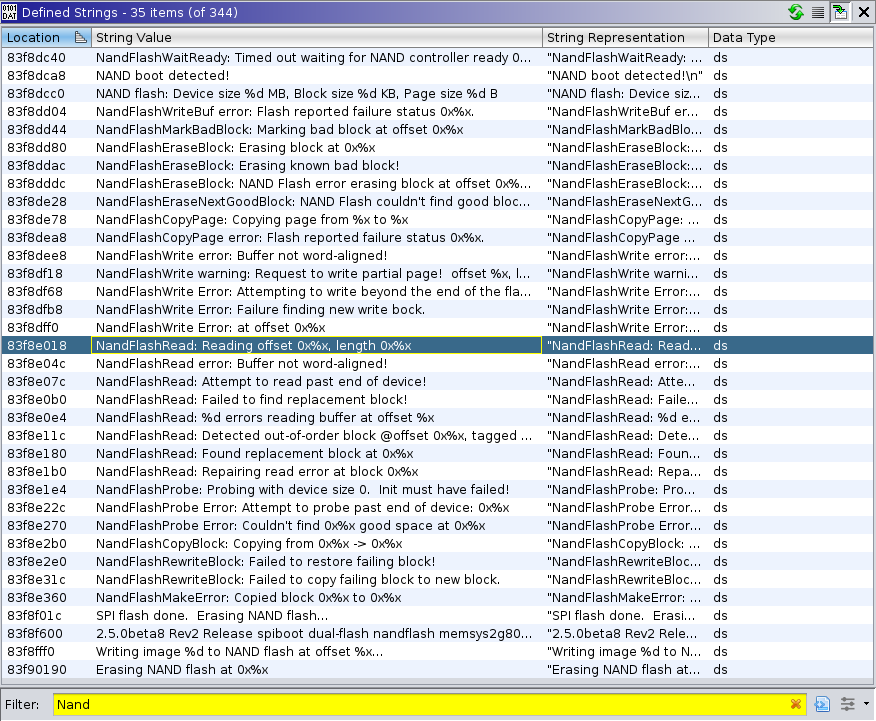Select '2.5.0beta8 Rev2 Release spiboot' row
Viewport: 876px width, 721px height.
click(437, 633)
